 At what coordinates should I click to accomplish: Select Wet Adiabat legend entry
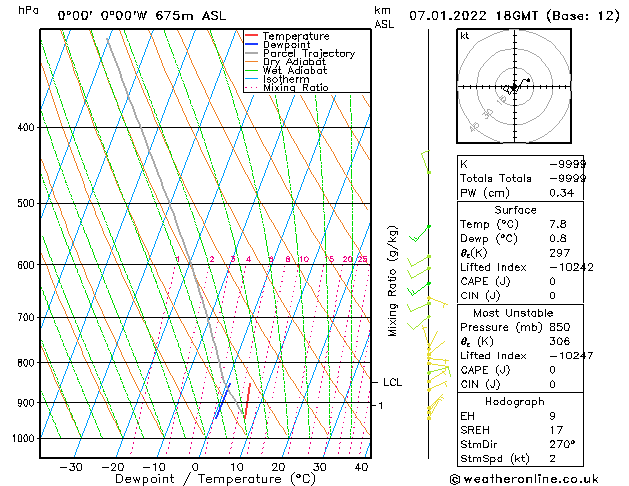point(294,71)
